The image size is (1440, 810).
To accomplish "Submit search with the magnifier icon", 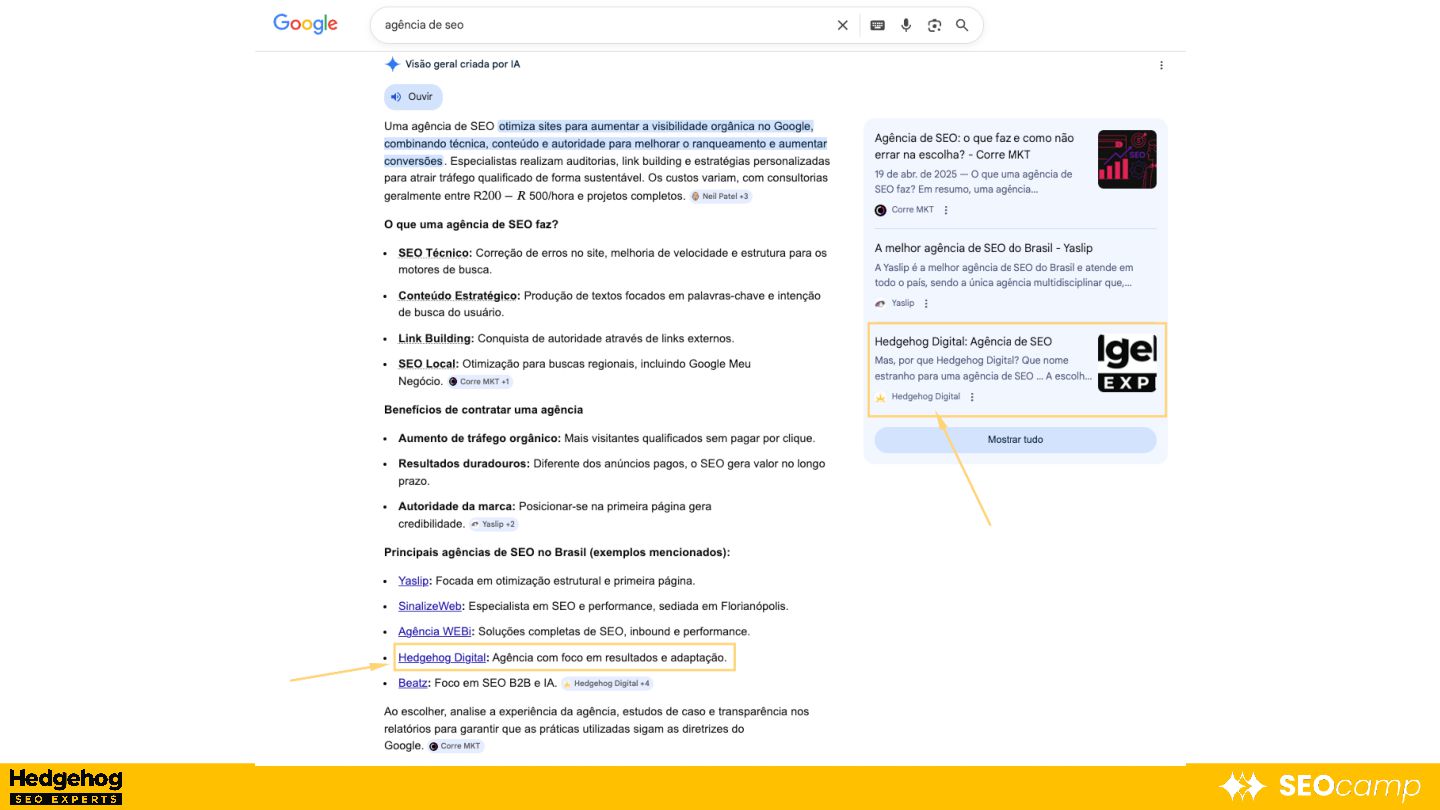I will coord(962,25).
